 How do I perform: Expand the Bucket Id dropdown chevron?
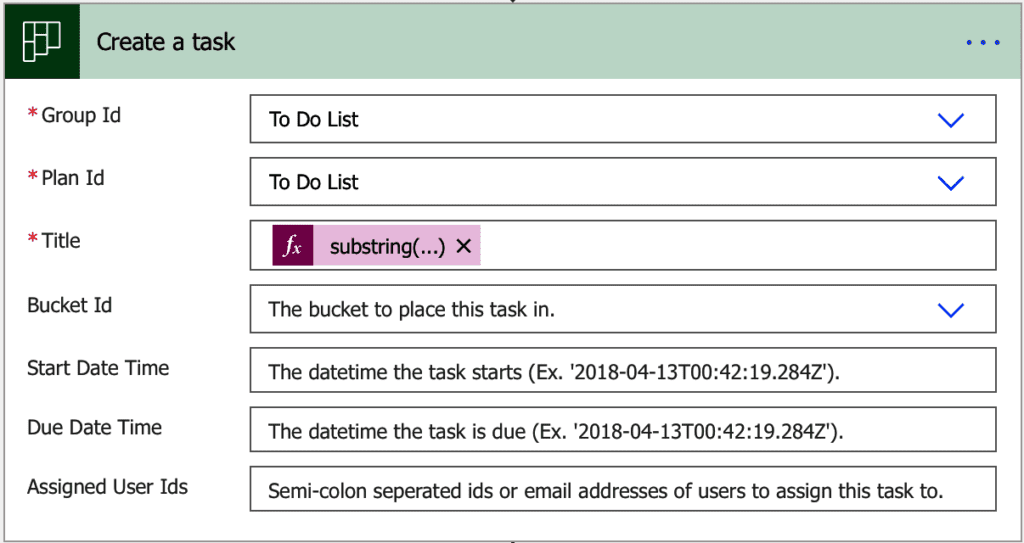[x=950, y=310]
